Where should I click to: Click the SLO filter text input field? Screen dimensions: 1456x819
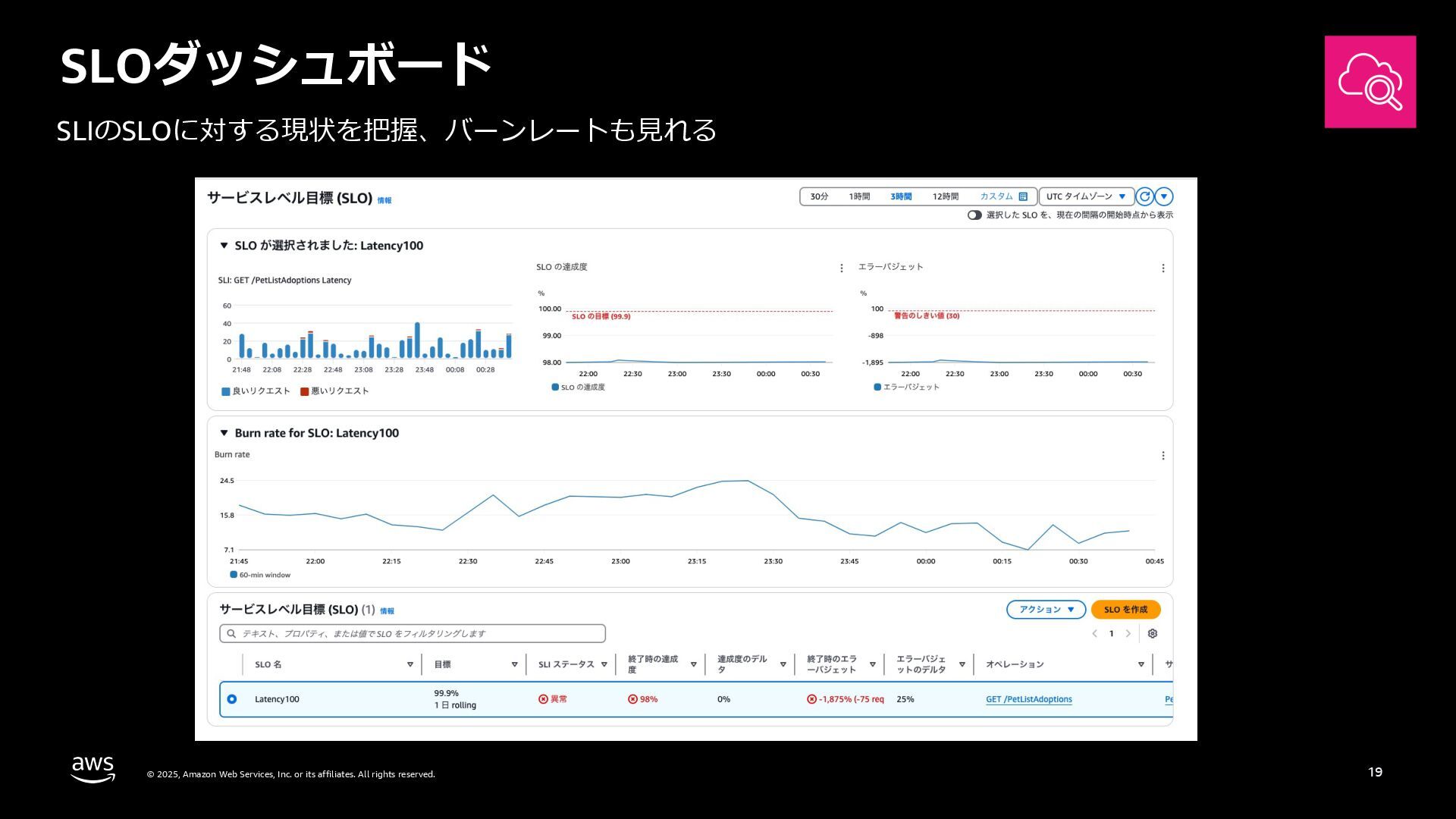click(417, 634)
